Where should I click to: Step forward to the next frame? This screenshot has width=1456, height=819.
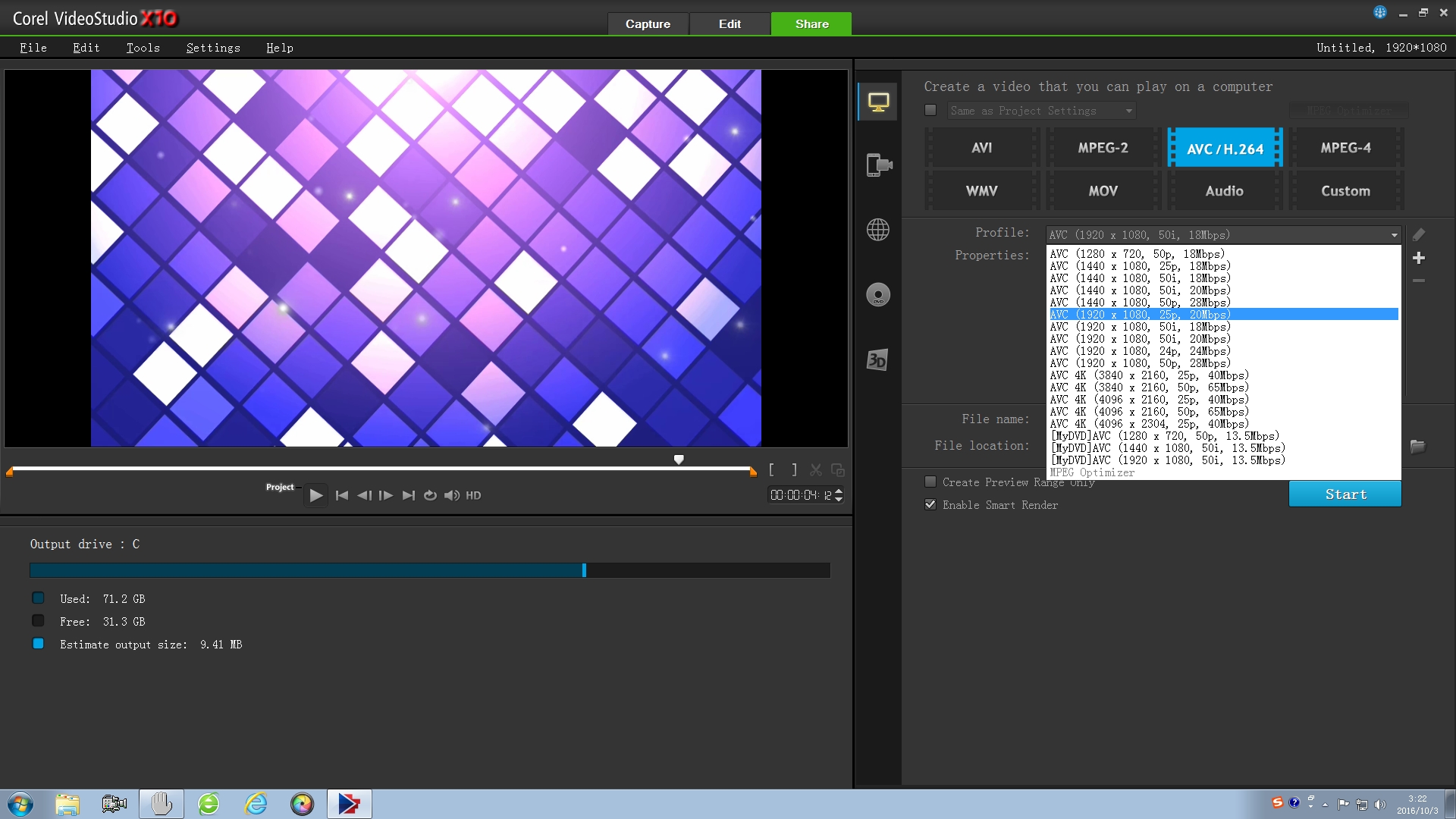[x=386, y=495]
